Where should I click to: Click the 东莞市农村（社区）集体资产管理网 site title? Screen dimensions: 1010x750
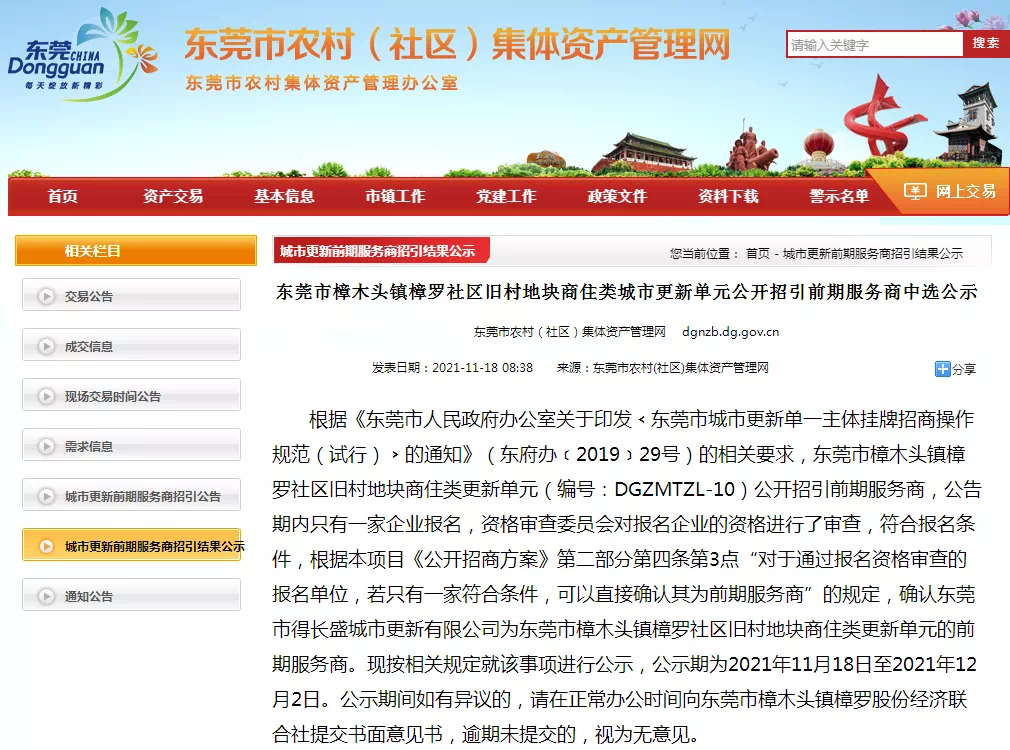457,44
